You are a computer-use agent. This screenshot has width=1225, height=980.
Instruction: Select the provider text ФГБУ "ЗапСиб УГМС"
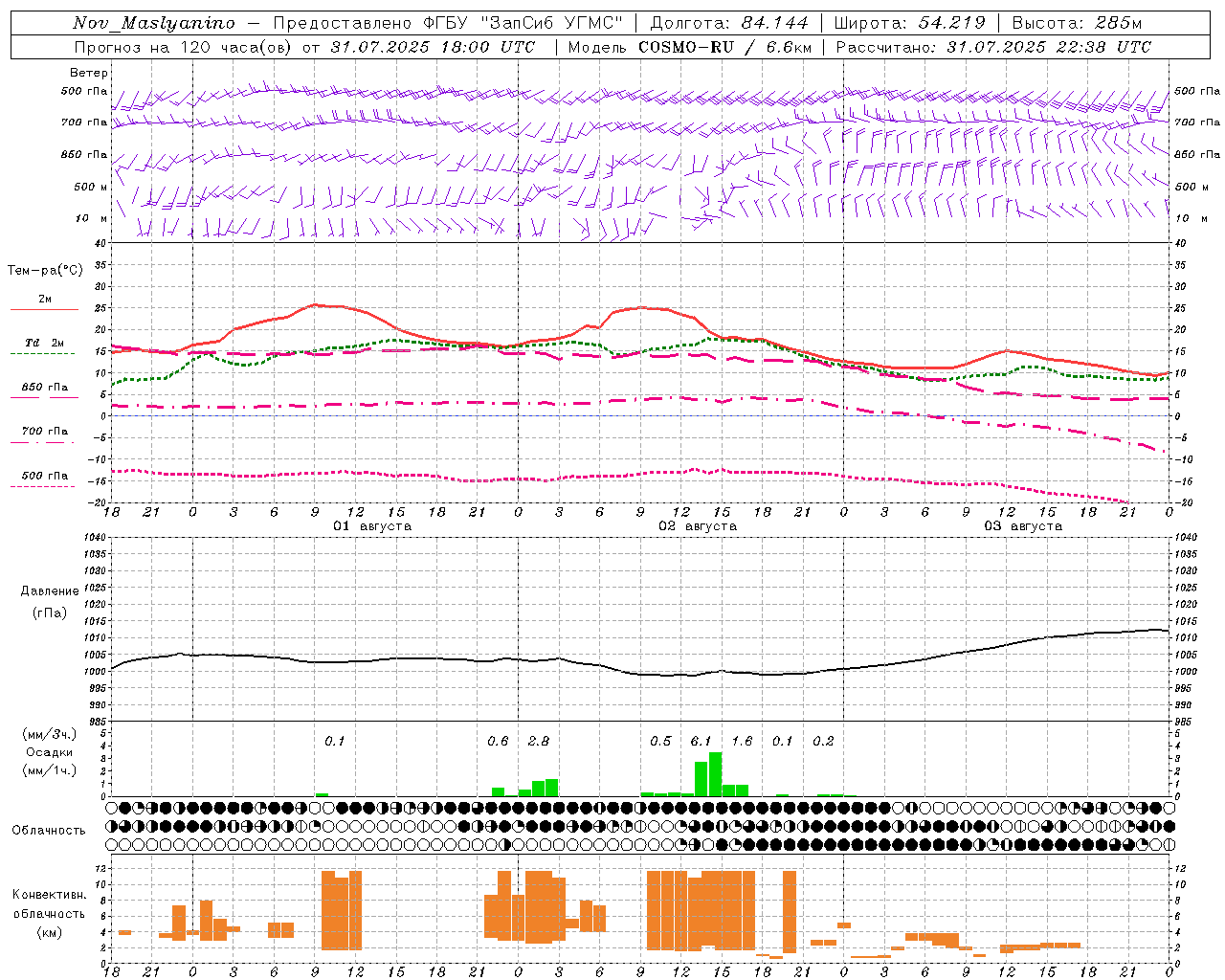click(522, 23)
